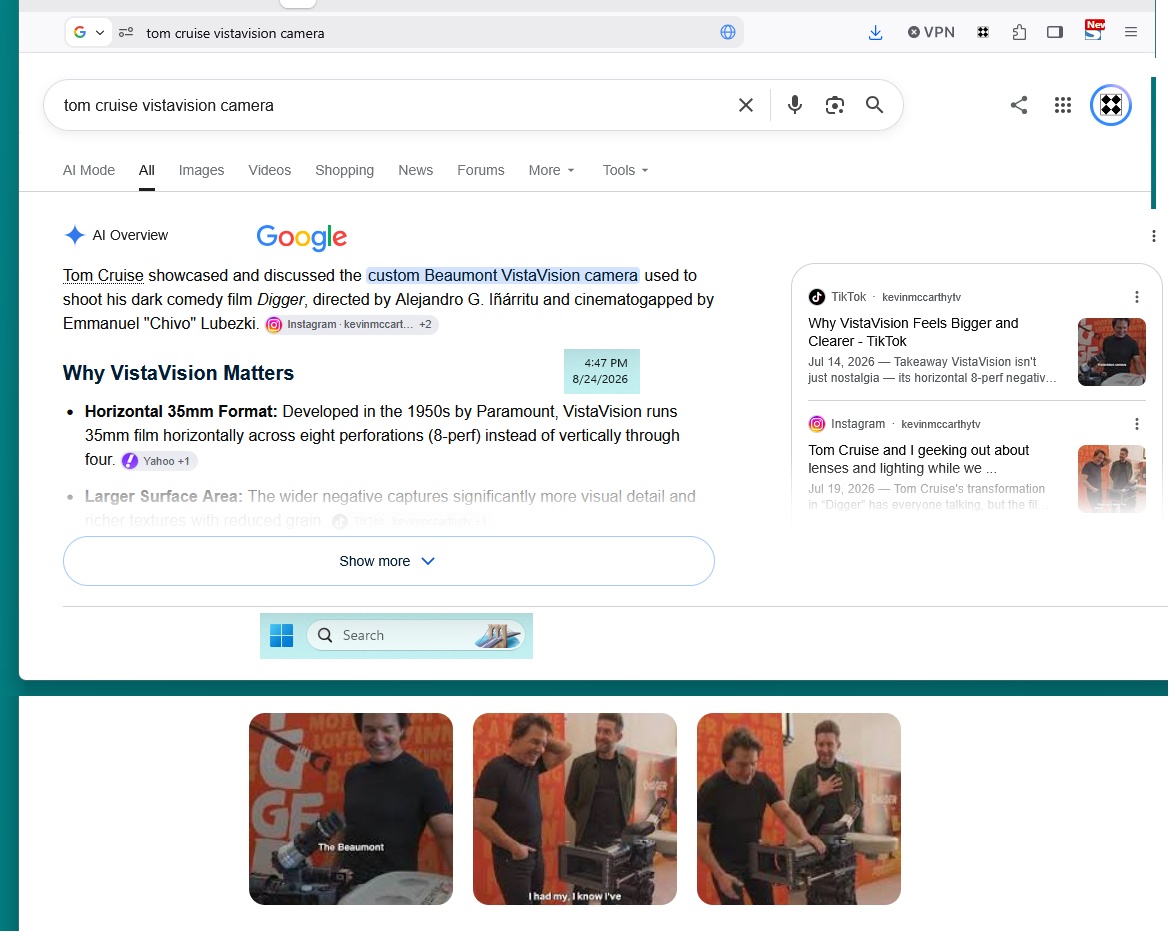Open search engine selector dropdown in address bar
1172x932 pixels.
coord(89,32)
